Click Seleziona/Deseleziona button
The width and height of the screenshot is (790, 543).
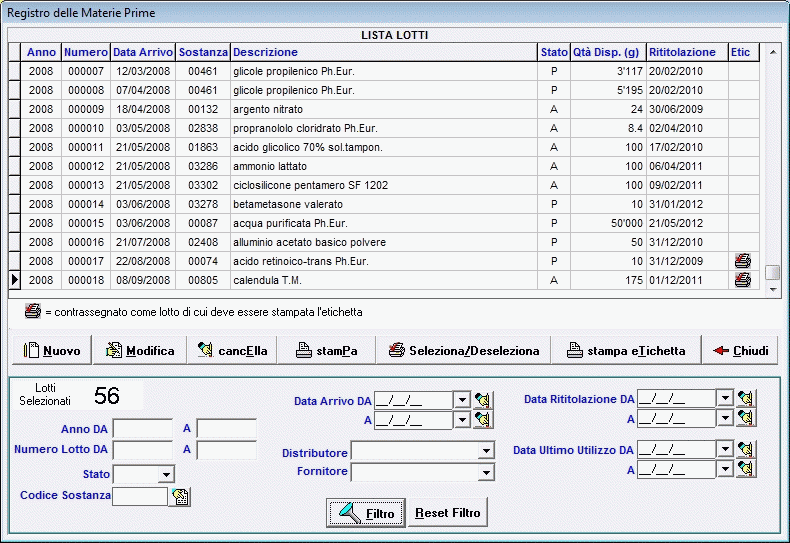coord(464,350)
